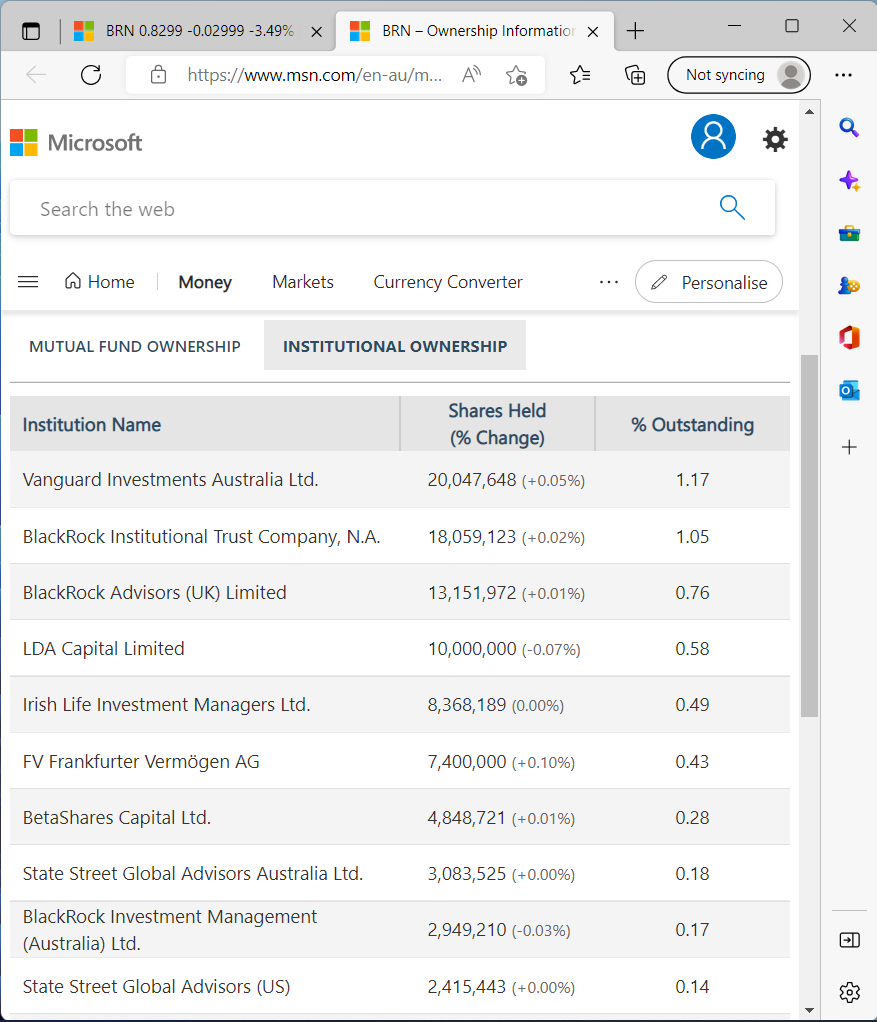Open the hamburger navigation menu
The image size is (877, 1022).
pyautogui.click(x=28, y=282)
